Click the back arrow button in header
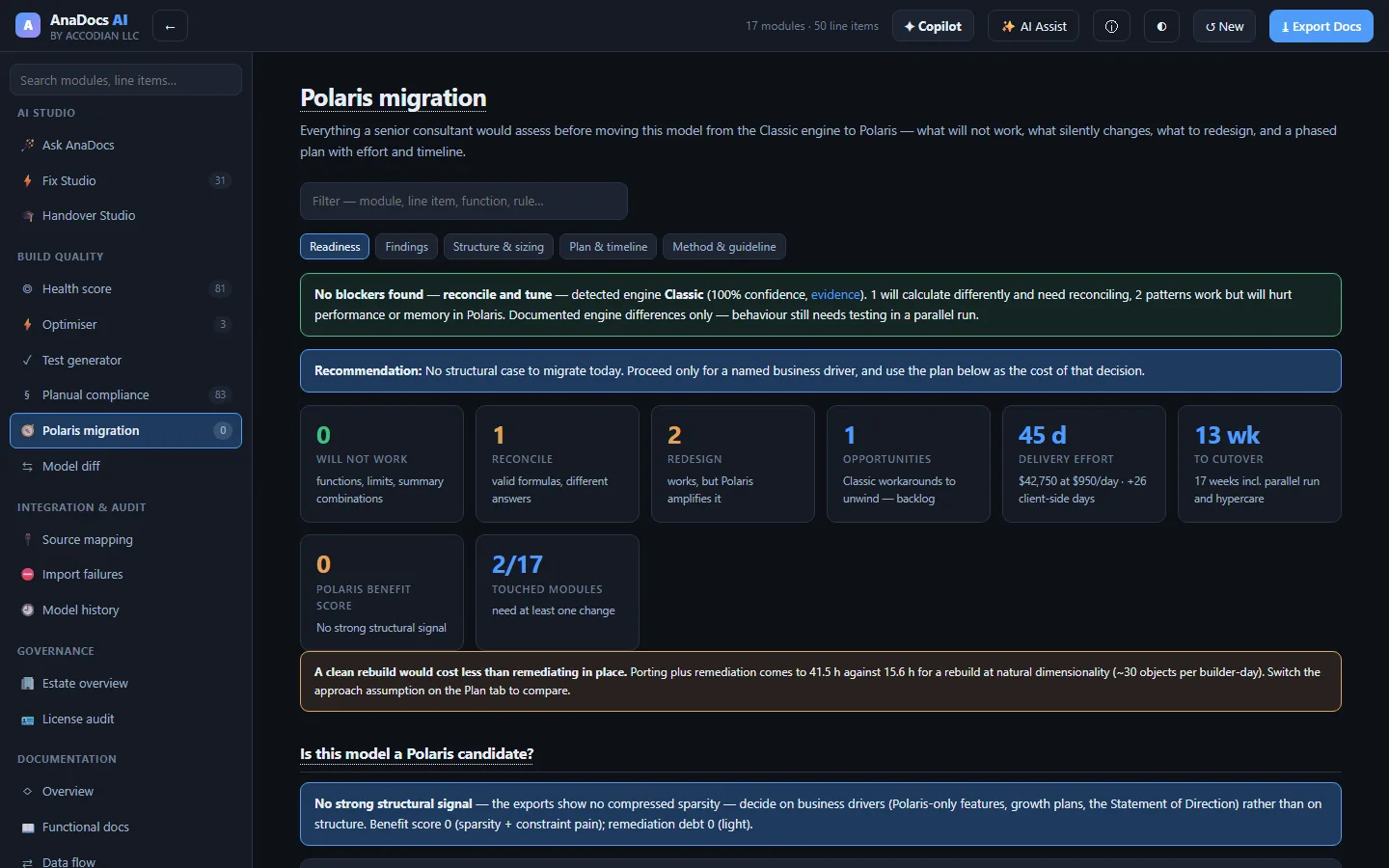Viewport: 1389px width, 868px height. 170,26
